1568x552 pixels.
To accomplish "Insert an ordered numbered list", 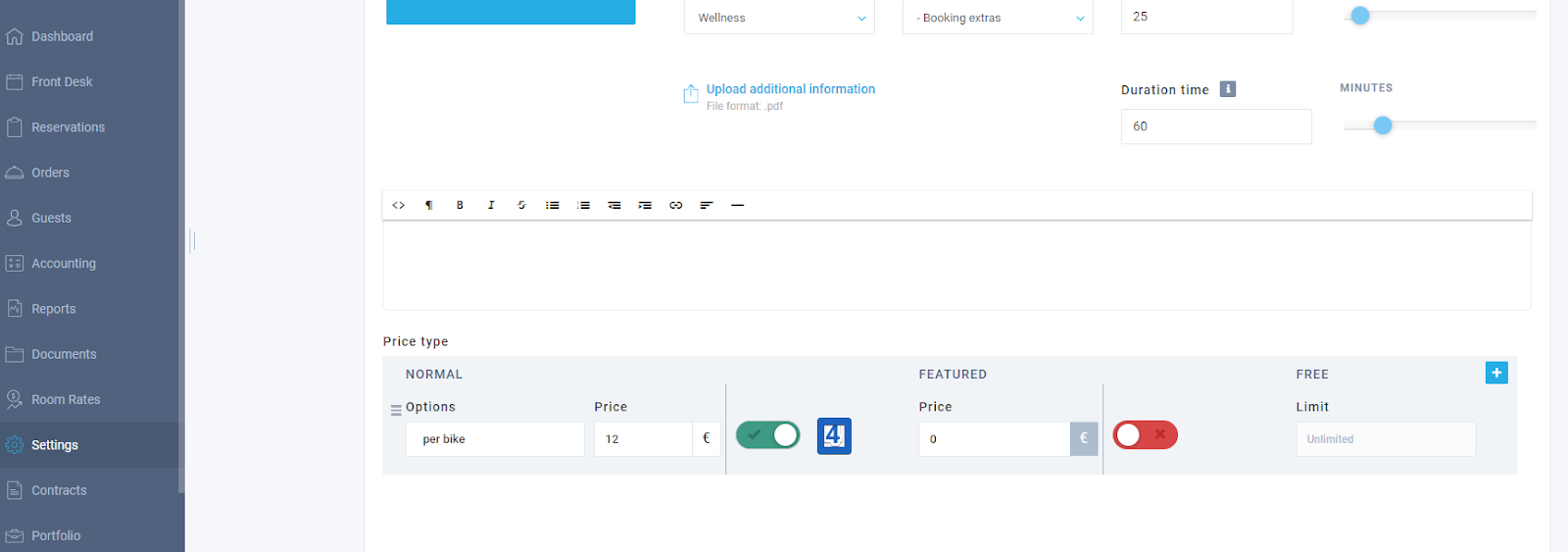I will [583, 205].
